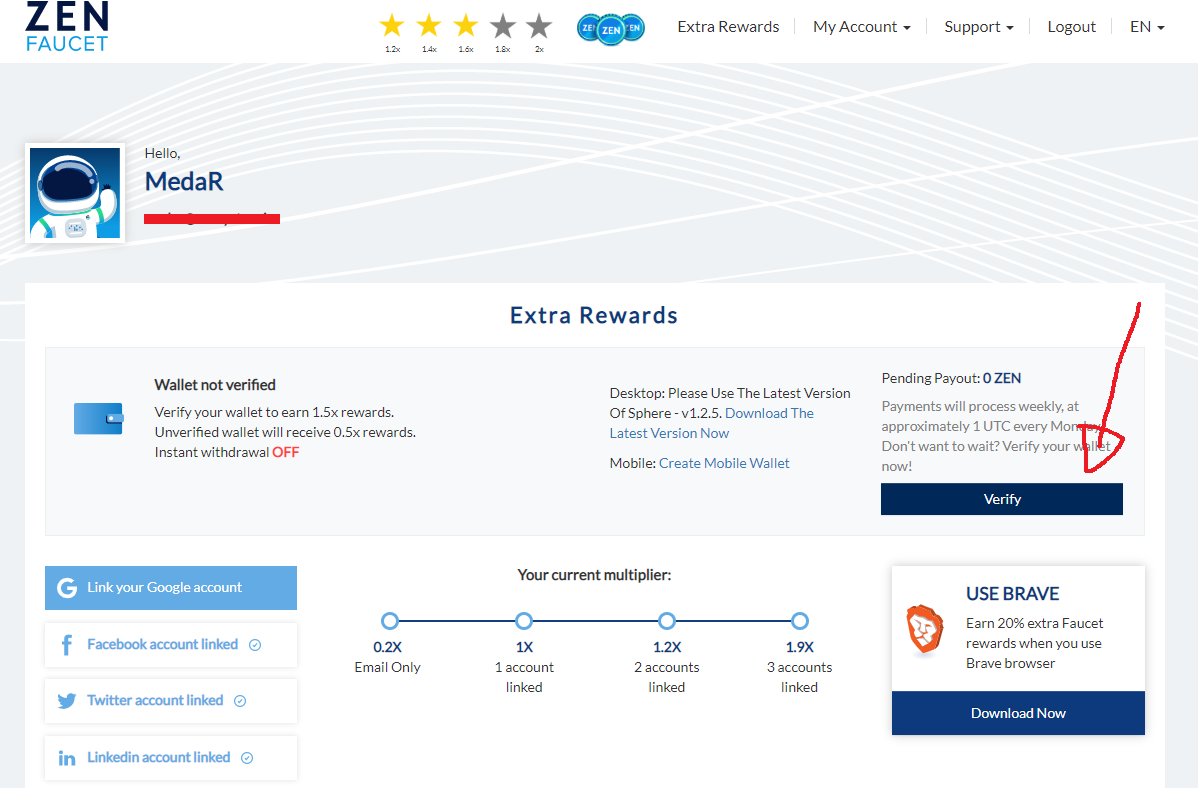The height and width of the screenshot is (788, 1198).
Task: Click the USE BRAVE heading
Action: (x=1012, y=594)
